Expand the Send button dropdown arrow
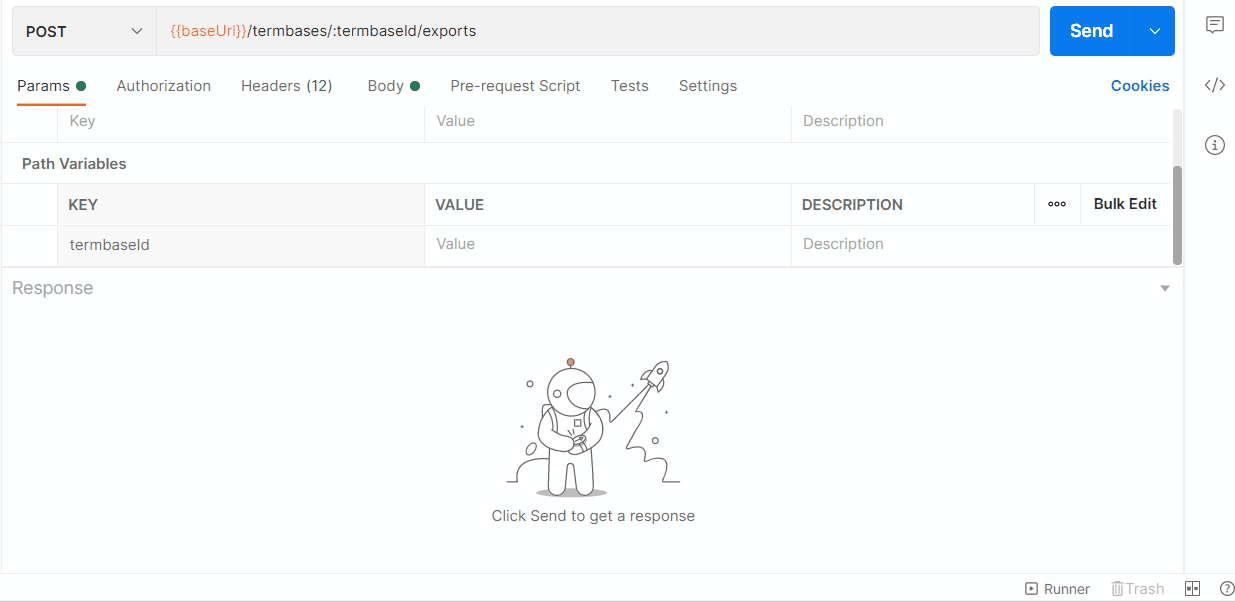The image size is (1235, 602). tap(1155, 32)
